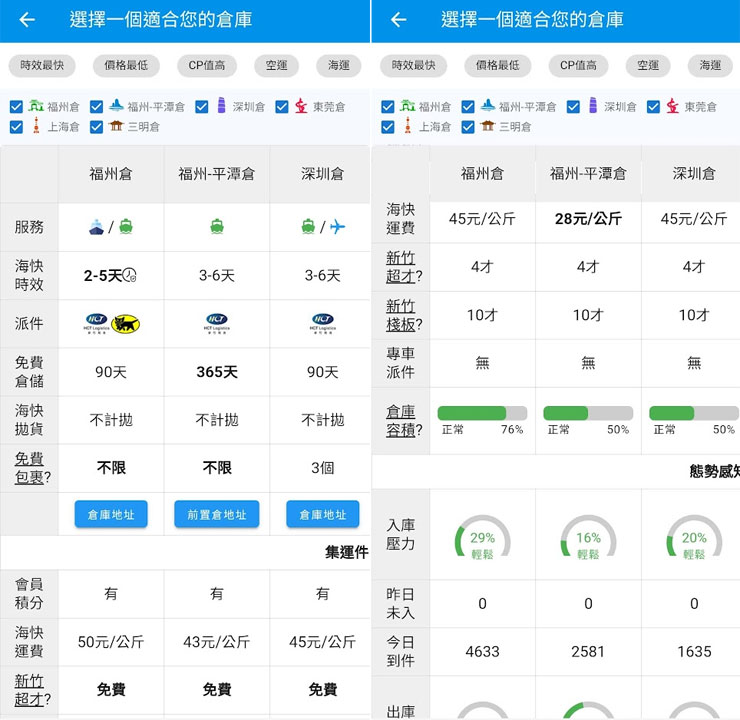Click 43元/公斤 shipping fee cell

217,642
